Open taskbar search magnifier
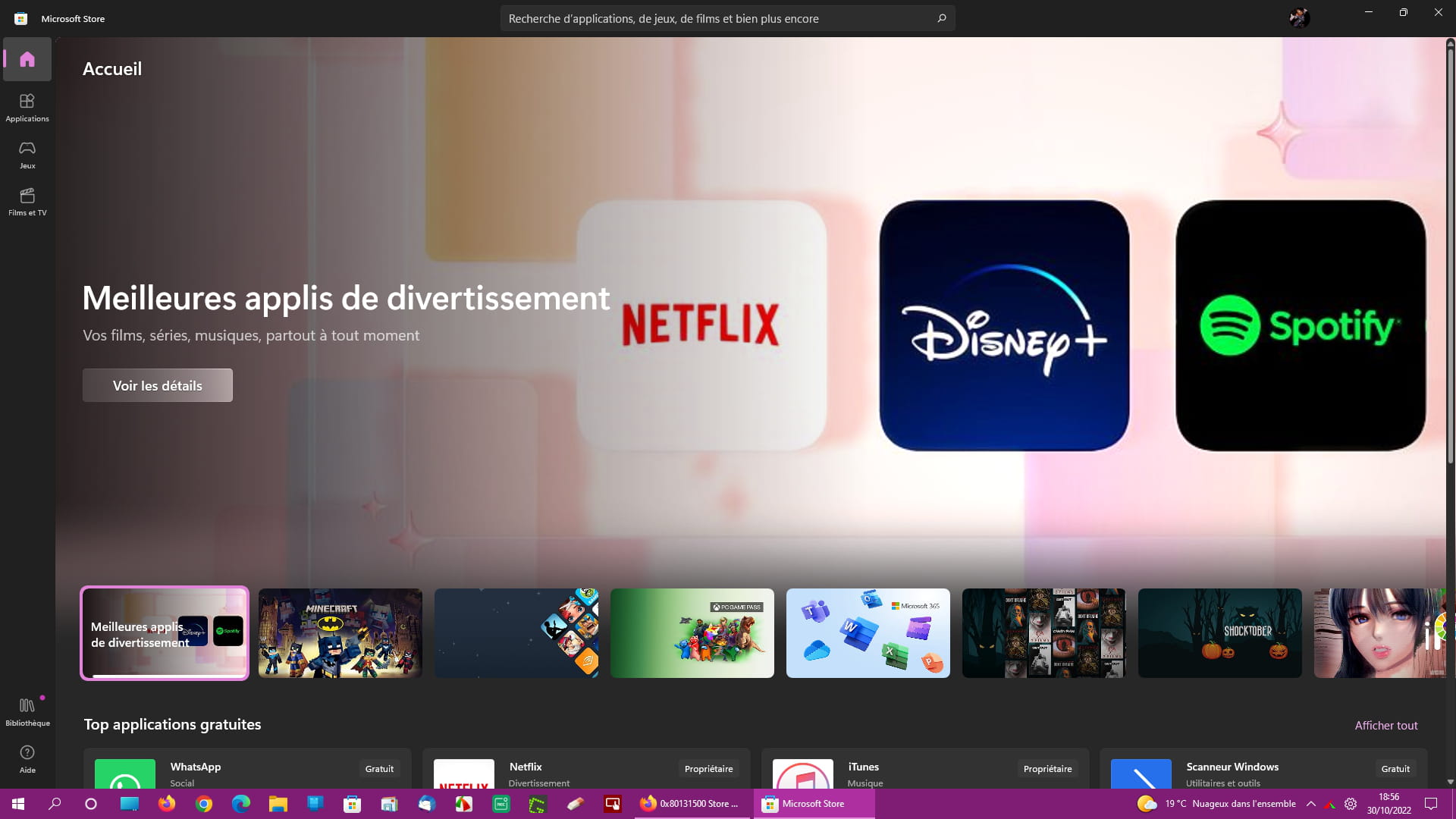This screenshot has height=819, width=1456. 55,804
